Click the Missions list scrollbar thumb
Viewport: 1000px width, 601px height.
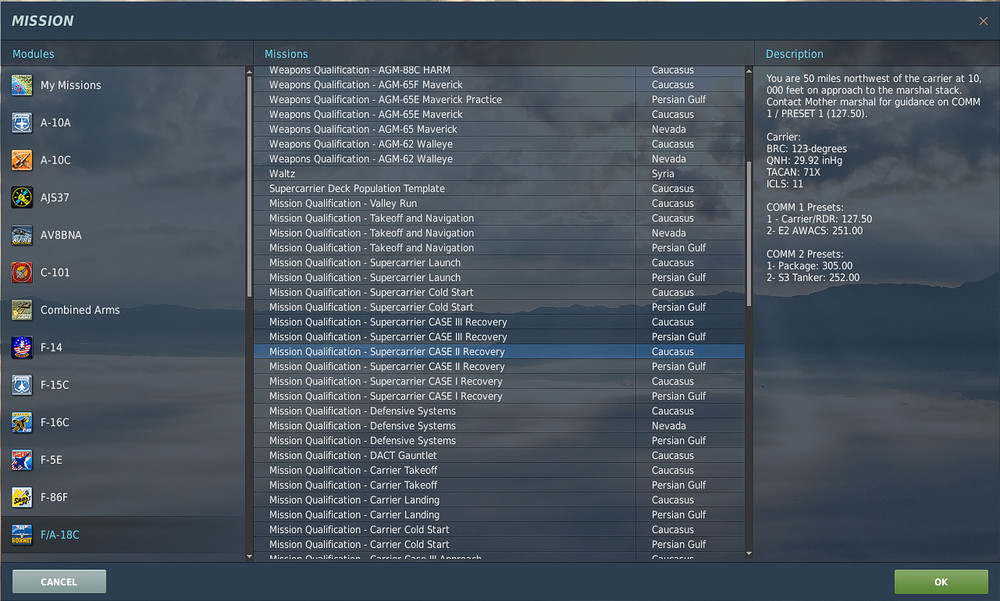(x=749, y=234)
